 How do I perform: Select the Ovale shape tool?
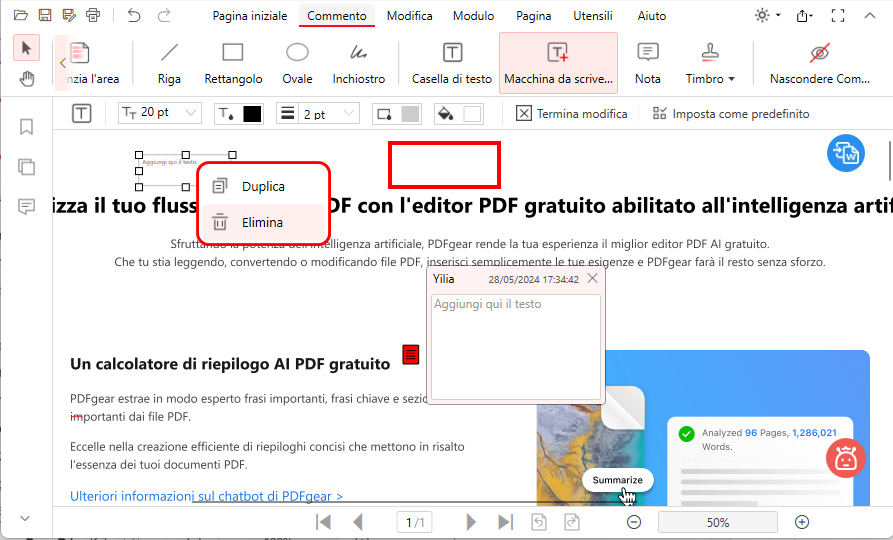297,64
